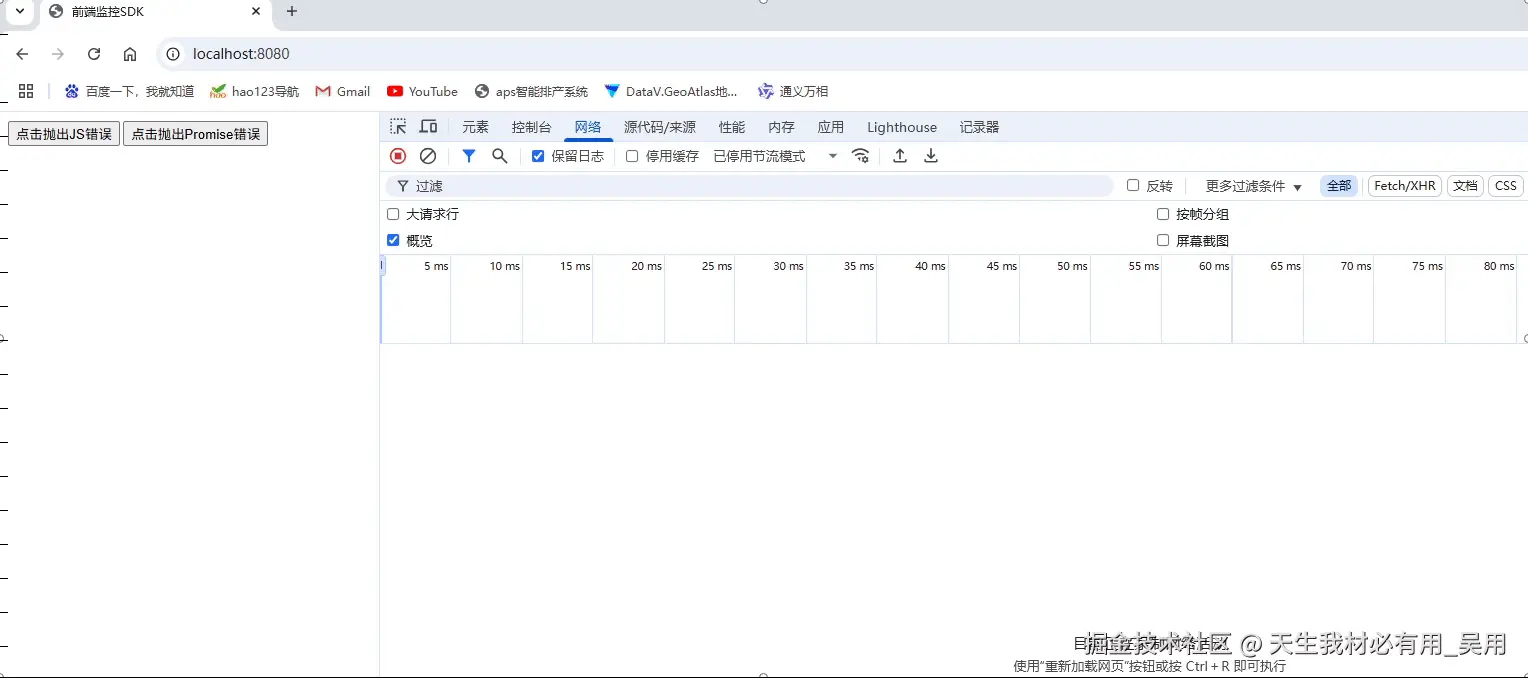Enable 按帧分组 checkbox
1528x678 pixels.
click(x=1163, y=214)
